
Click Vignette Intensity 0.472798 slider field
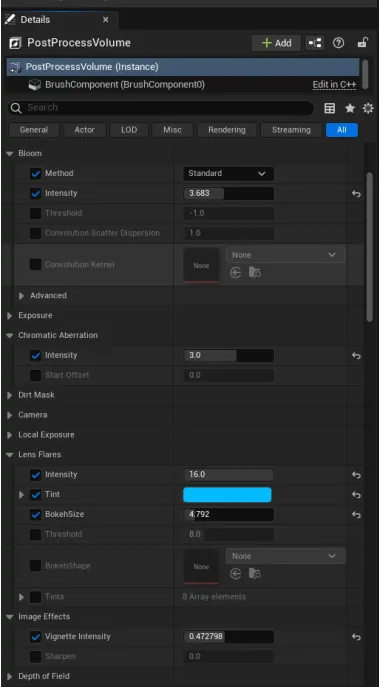tap(228, 637)
